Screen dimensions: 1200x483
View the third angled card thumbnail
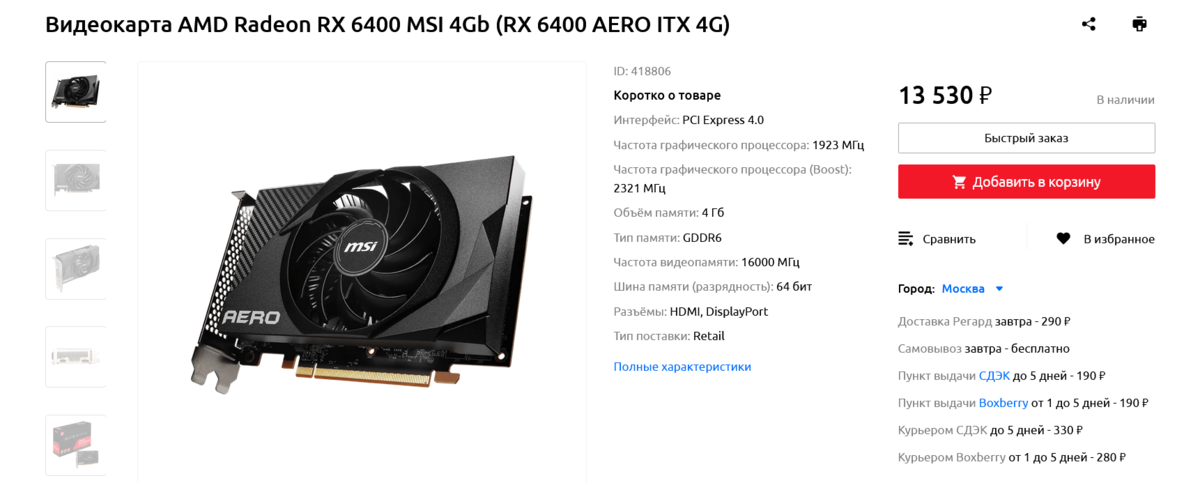pyautogui.click(x=76, y=268)
